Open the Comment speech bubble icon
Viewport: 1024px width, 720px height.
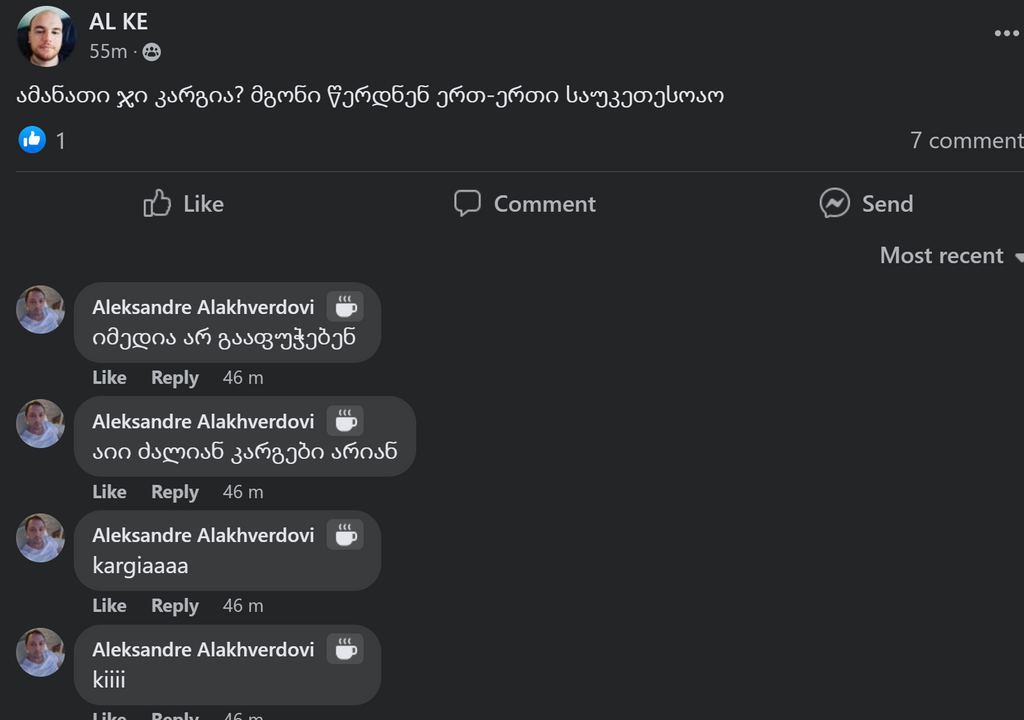click(469, 203)
